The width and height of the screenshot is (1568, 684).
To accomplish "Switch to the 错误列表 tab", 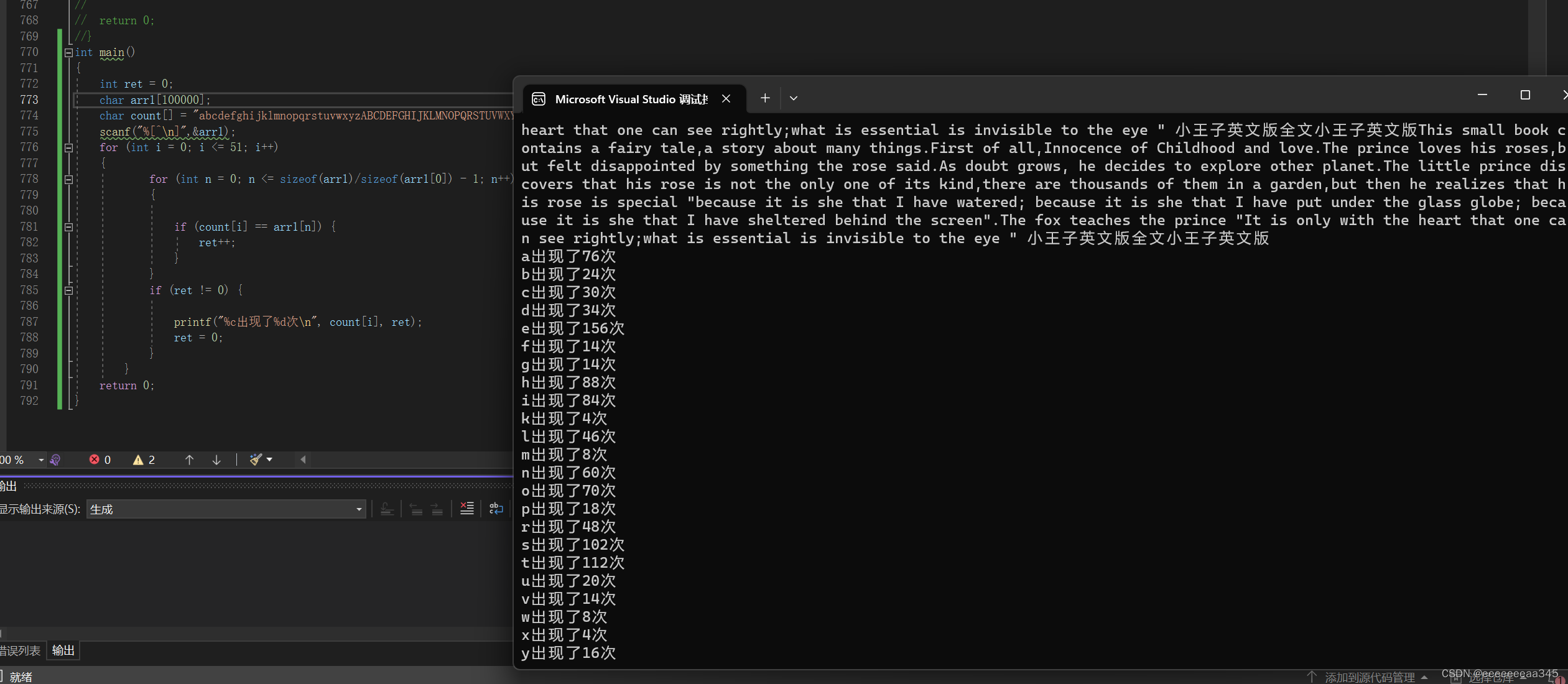I will (21, 650).
